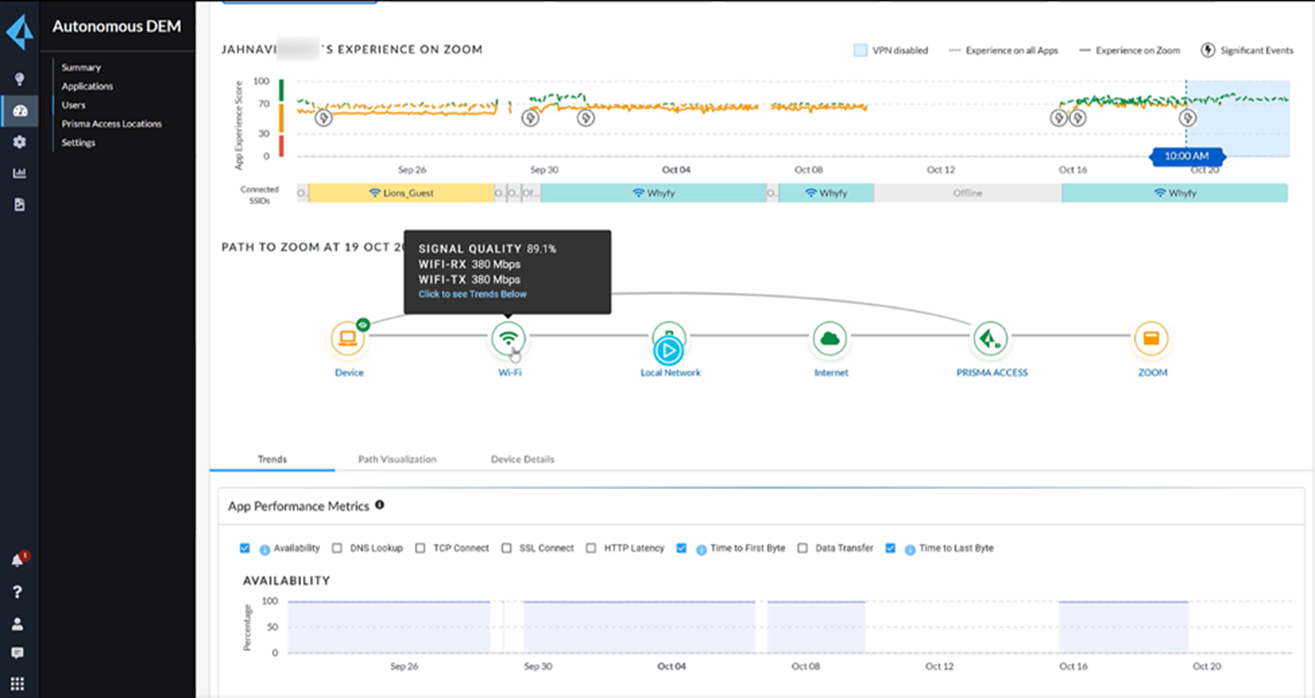This screenshot has height=698, width=1315.
Task: Click the 'Click to see Trends Below' link
Action: 472,294
